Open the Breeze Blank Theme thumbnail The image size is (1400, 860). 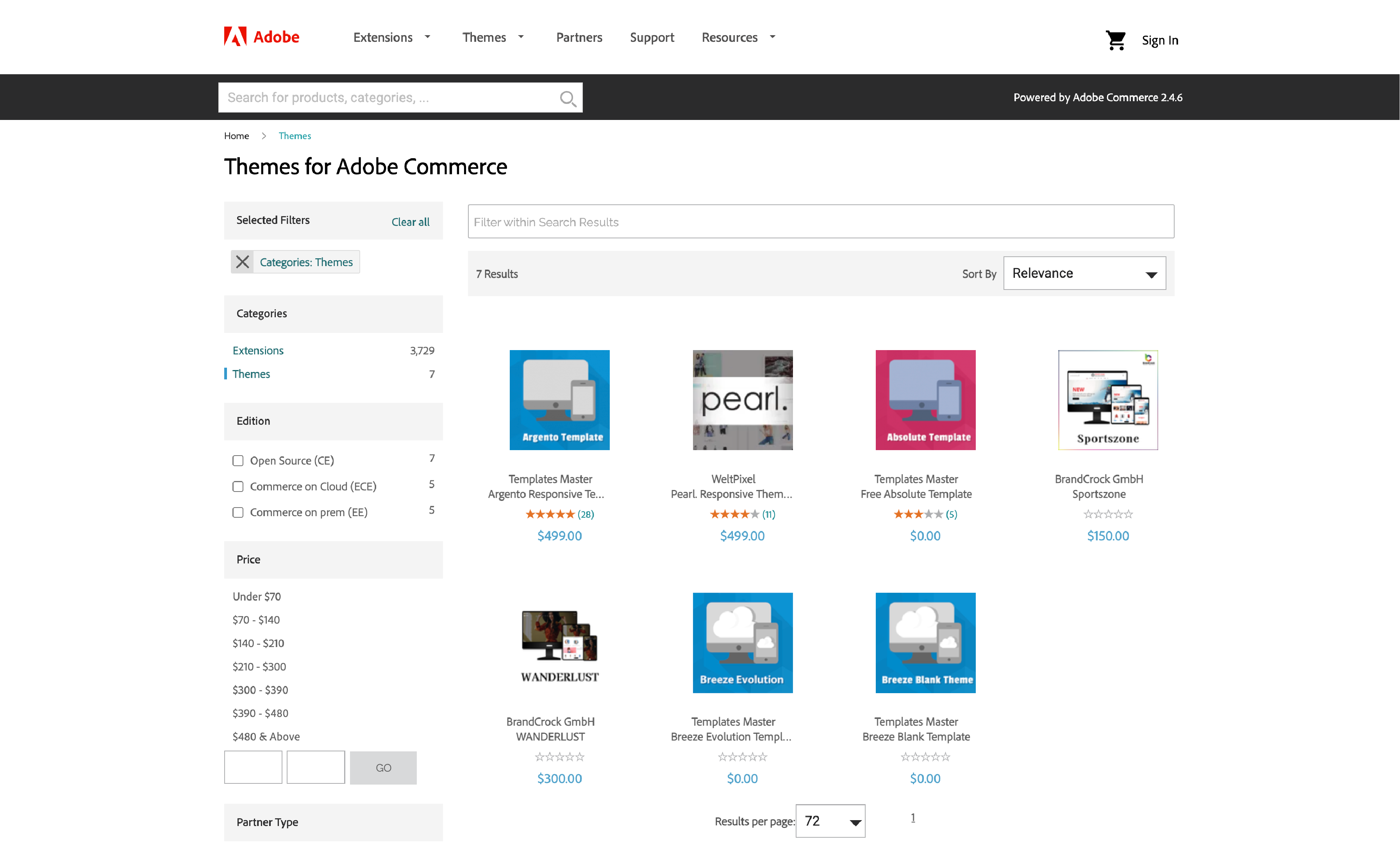[925, 643]
